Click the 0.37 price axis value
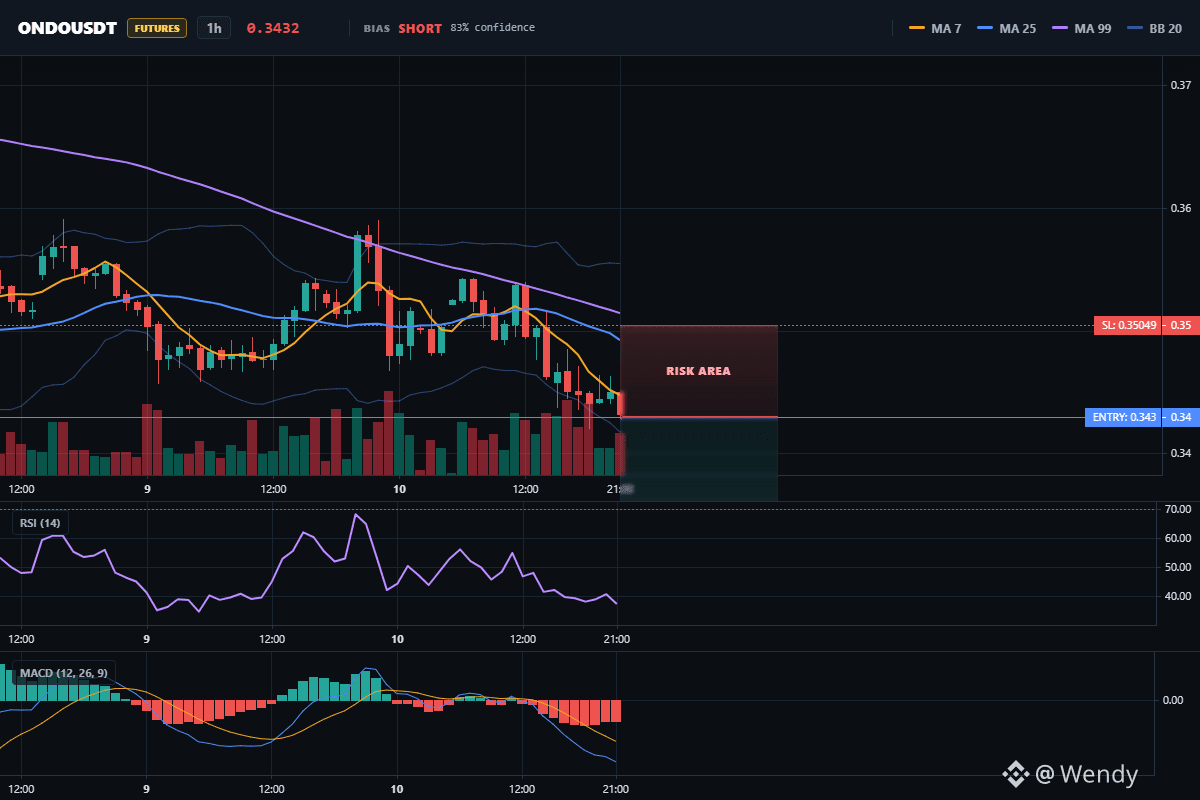The width and height of the screenshot is (1200, 800). click(x=1180, y=85)
